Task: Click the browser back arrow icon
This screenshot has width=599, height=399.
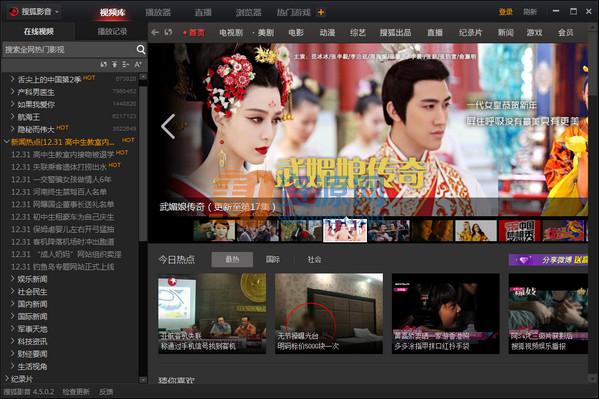Action: tap(155, 32)
